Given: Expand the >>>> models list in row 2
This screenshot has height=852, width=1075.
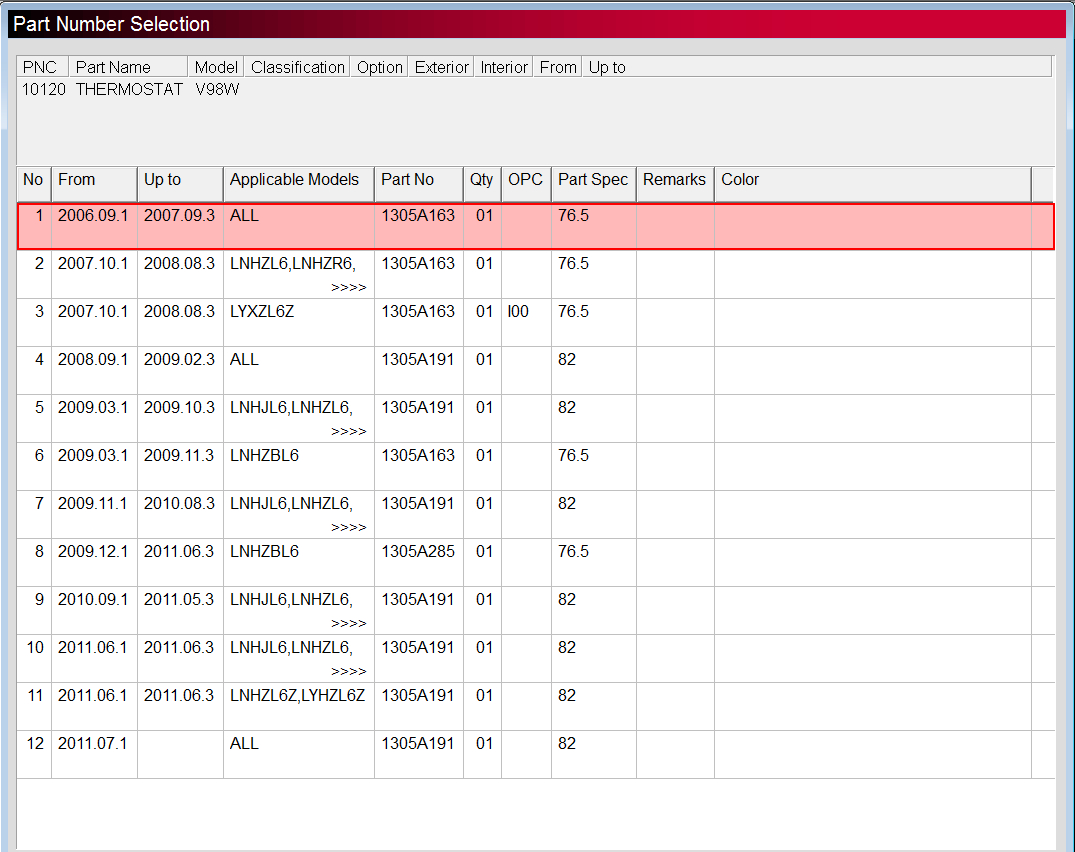Looking at the screenshot, I should click(x=348, y=288).
